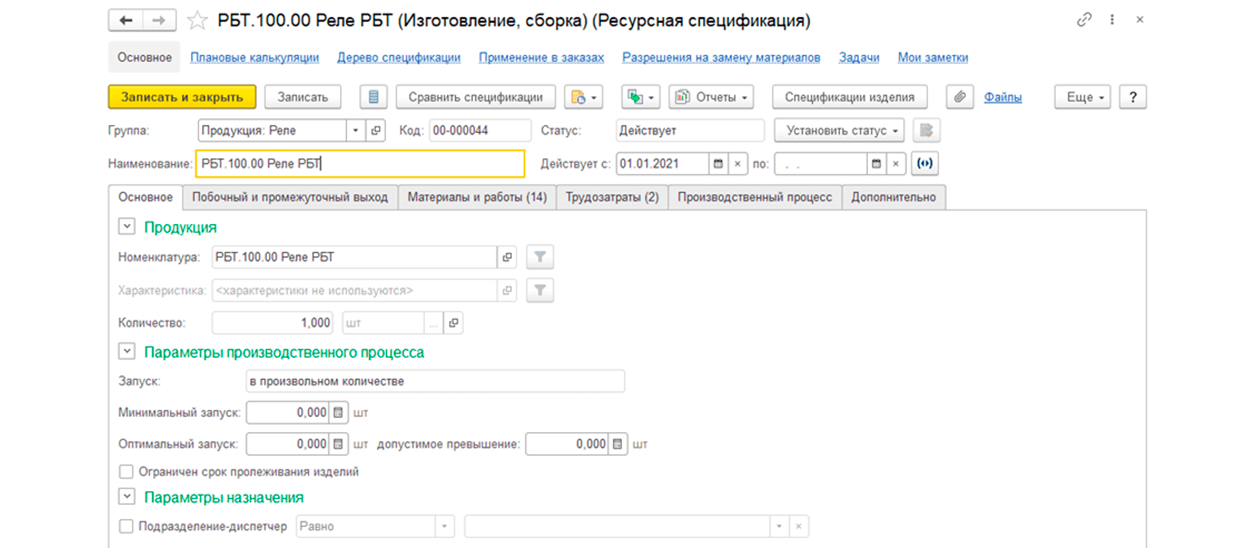Open the Отчеты dropdown menu

pyautogui.click(x=711, y=97)
